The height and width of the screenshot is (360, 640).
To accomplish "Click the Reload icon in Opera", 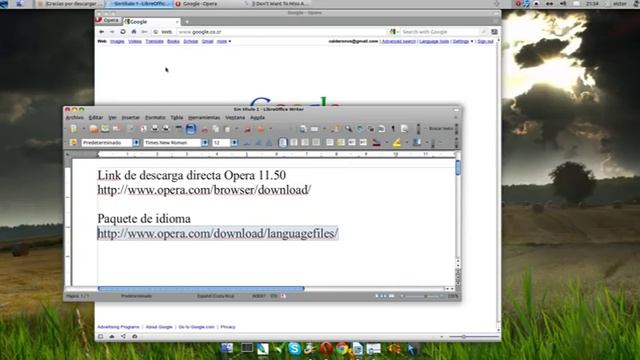I will [x=123, y=32].
